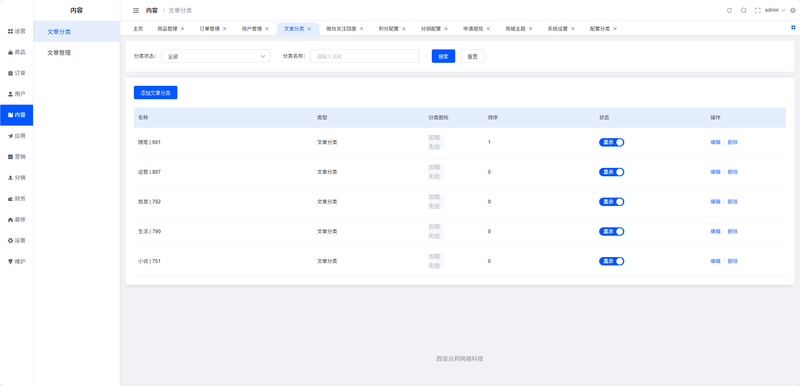This screenshot has width=800, height=386.
Task: Open the 运营 section in the left sidebar
Action: coord(16,31)
